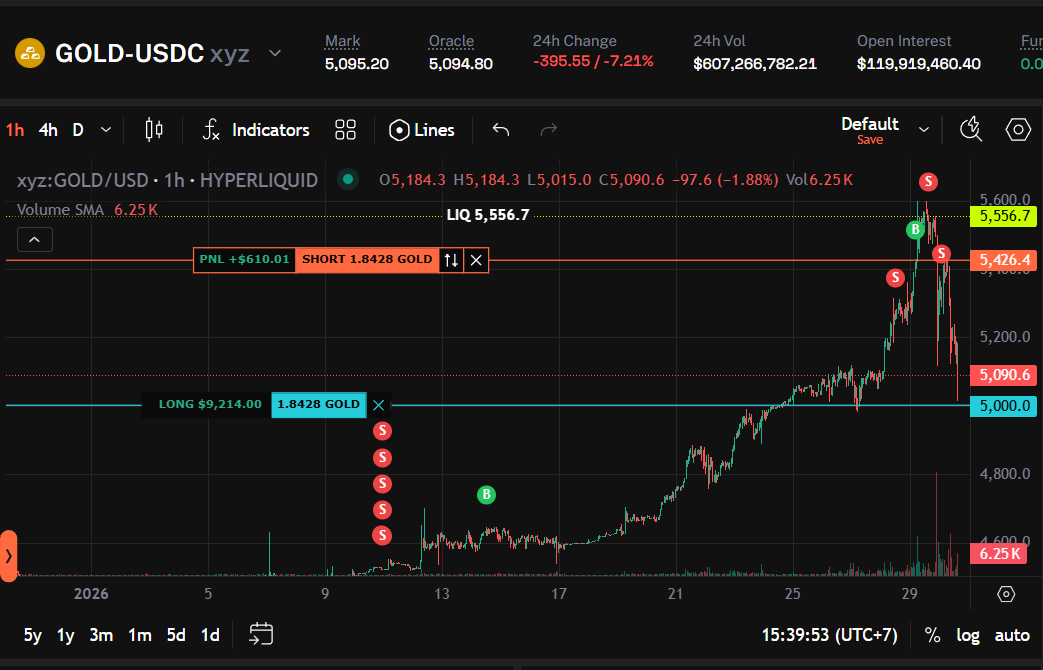Cancel the long order with X
Image resolution: width=1043 pixels, height=670 pixels.
click(378, 405)
